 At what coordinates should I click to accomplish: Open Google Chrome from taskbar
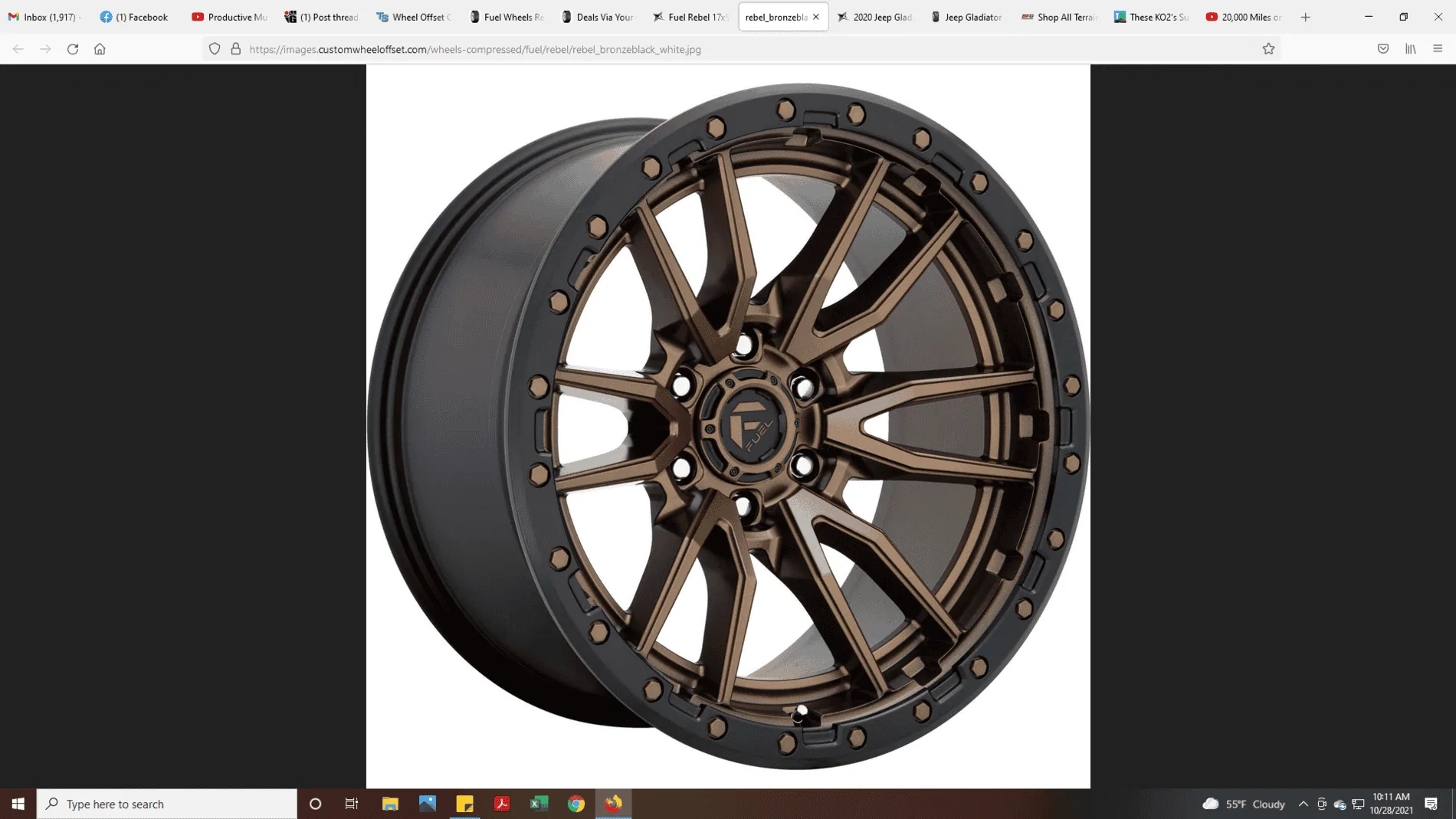coord(576,804)
